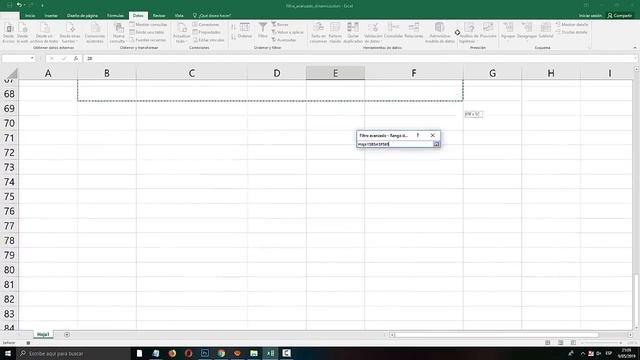Open the Name Box dropdown arrow
The image size is (640, 360).
(32, 58)
